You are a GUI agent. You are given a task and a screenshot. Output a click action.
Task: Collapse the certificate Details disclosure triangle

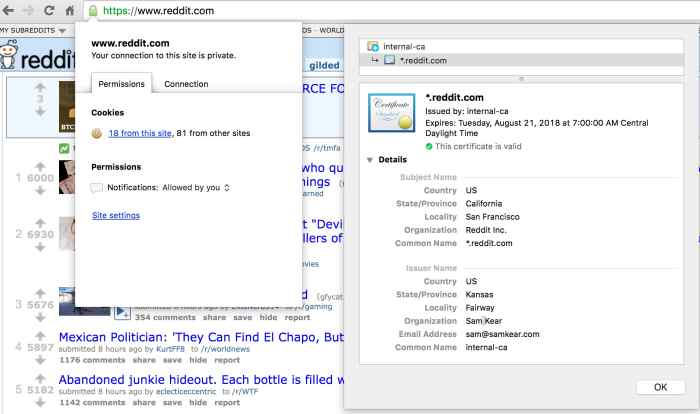[371, 160]
